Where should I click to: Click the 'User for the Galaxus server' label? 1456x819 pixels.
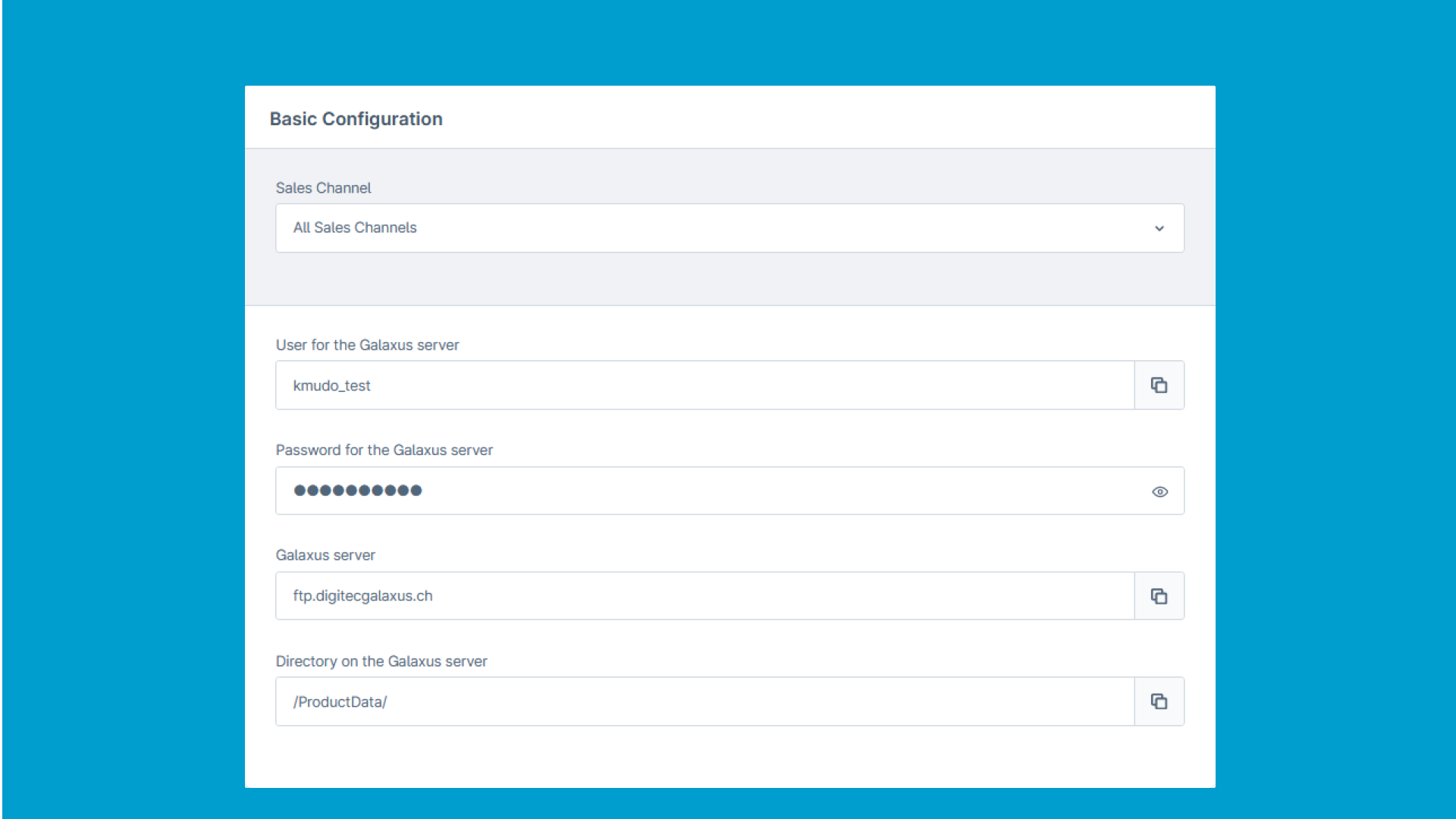tap(367, 345)
